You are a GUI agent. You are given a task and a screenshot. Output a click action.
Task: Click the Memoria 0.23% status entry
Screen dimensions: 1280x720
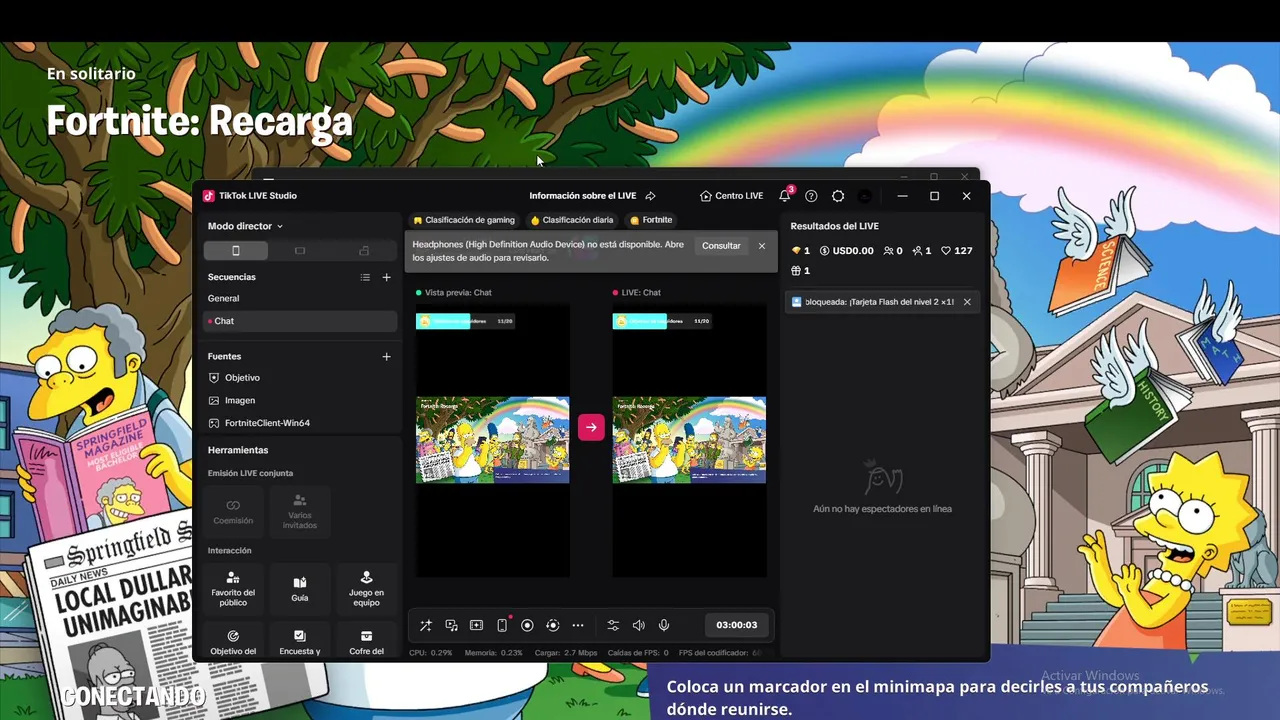pyautogui.click(x=494, y=653)
